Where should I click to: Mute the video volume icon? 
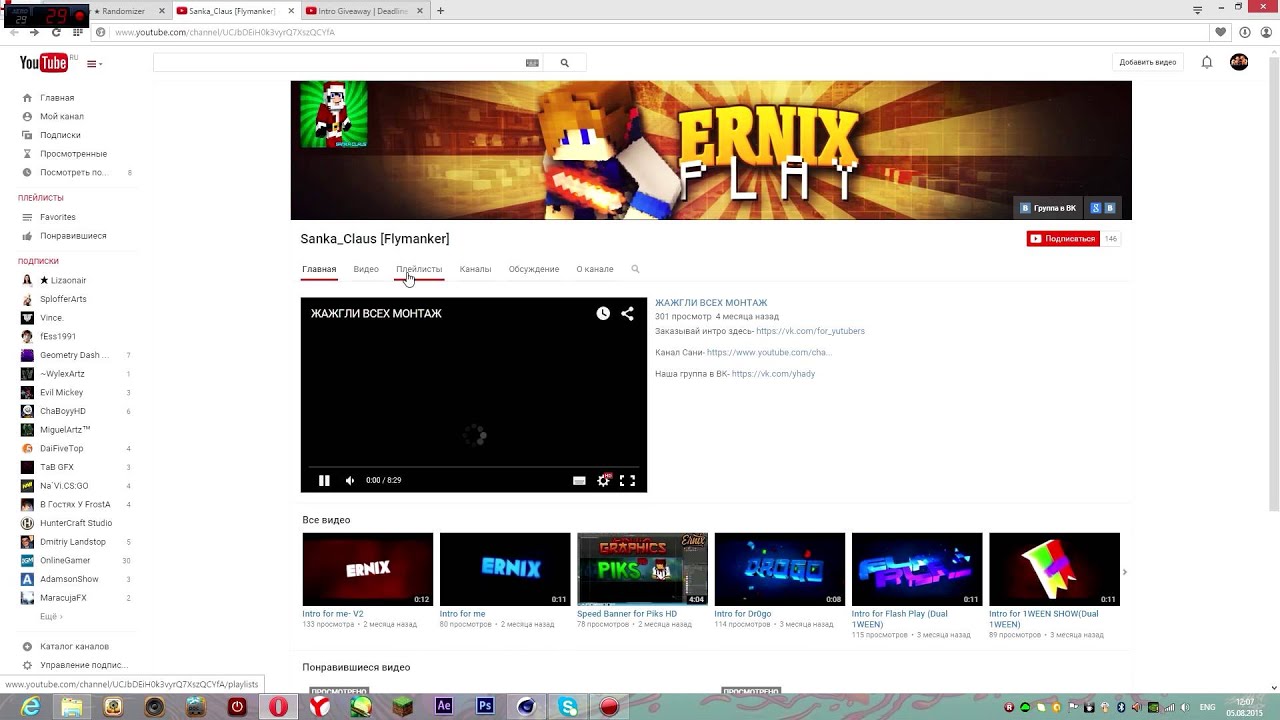(350, 480)
